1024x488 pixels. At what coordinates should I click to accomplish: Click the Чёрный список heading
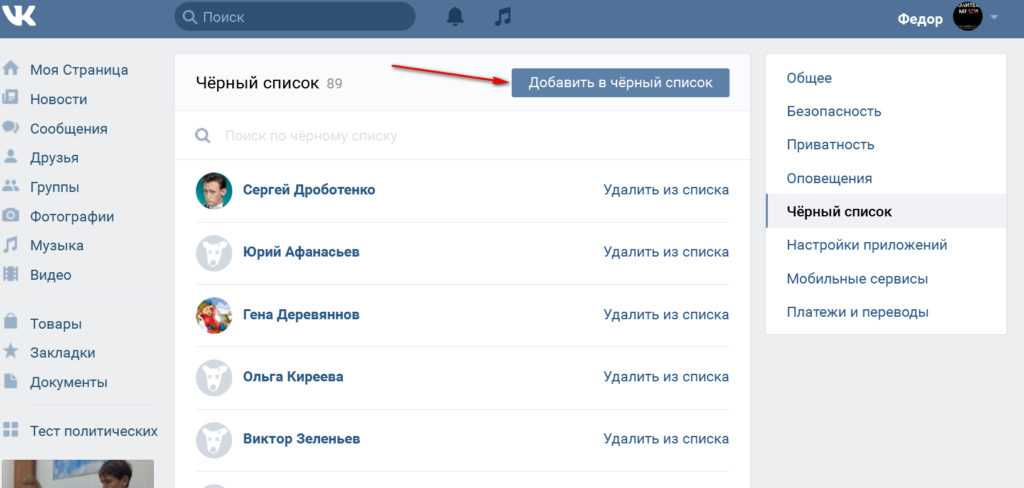click(257, 83)
